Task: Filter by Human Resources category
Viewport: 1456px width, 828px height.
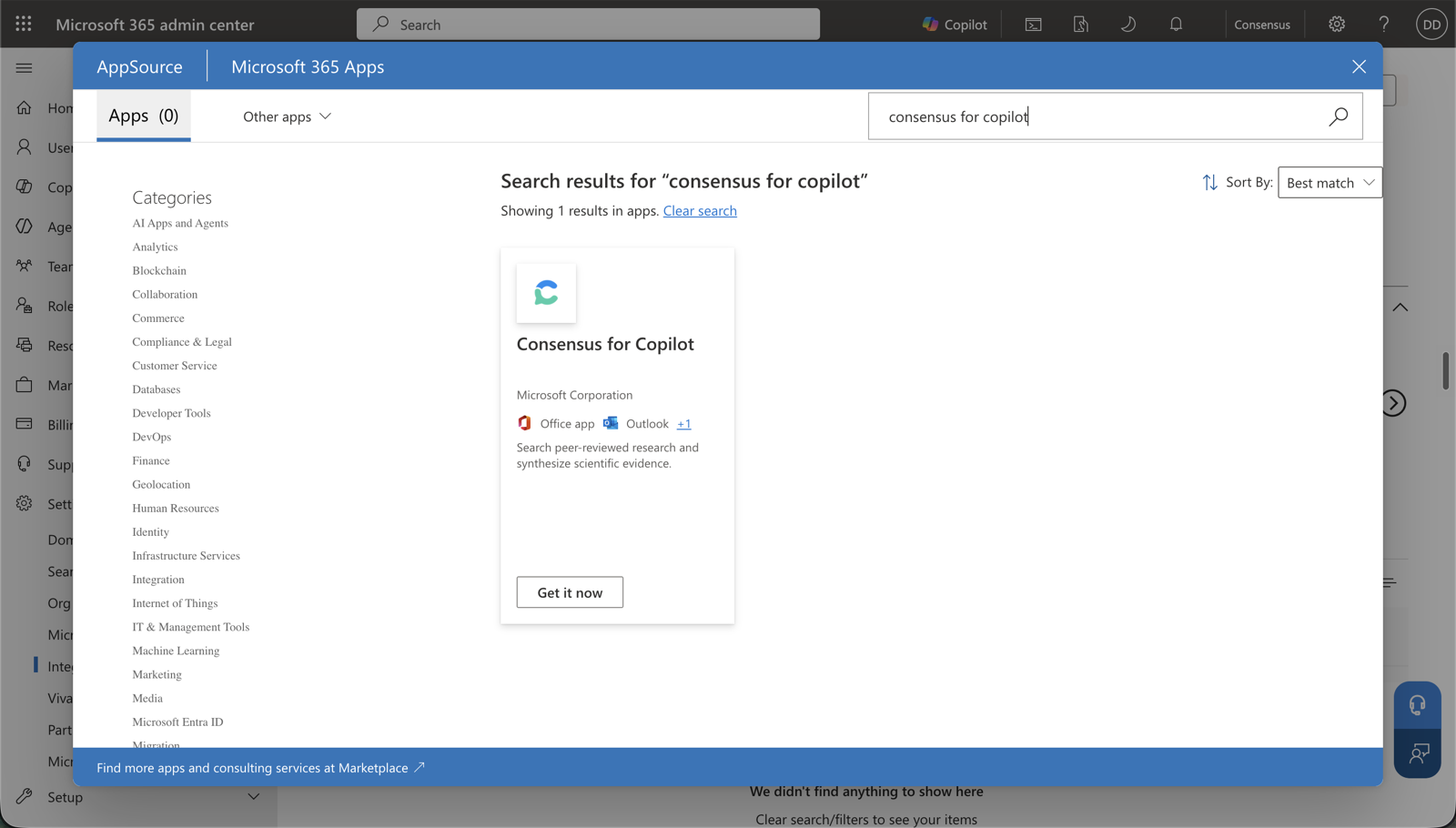Action: tap(176, 508)
